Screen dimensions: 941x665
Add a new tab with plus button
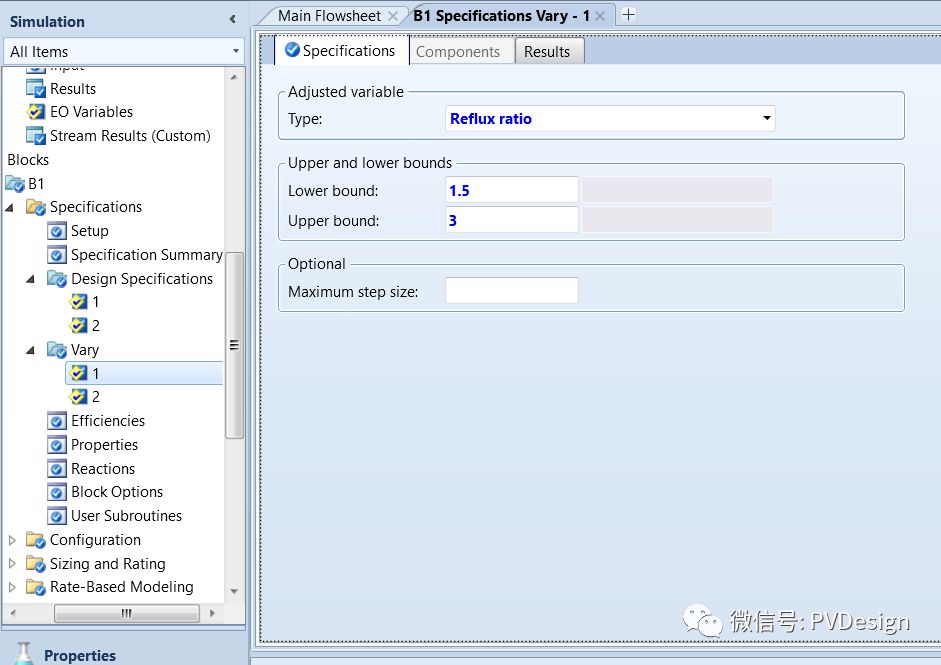click(628, 14)
